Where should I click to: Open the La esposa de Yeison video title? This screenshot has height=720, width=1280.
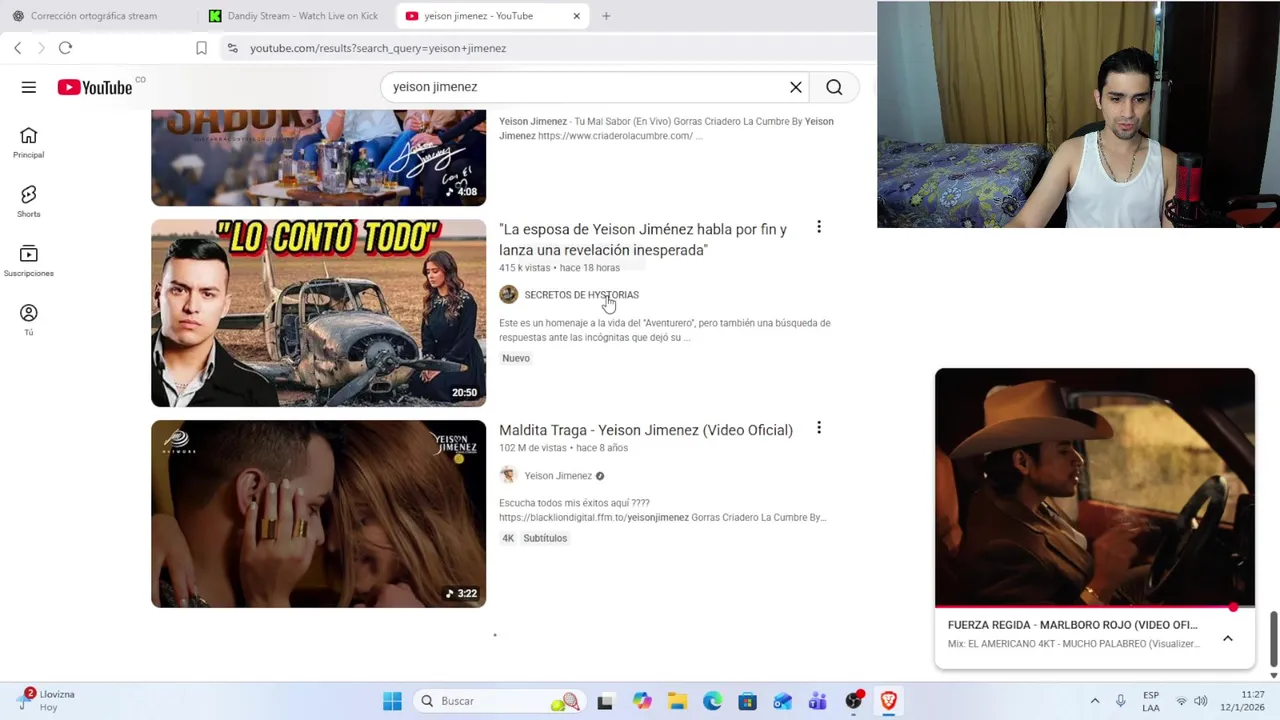pos(643,239)
